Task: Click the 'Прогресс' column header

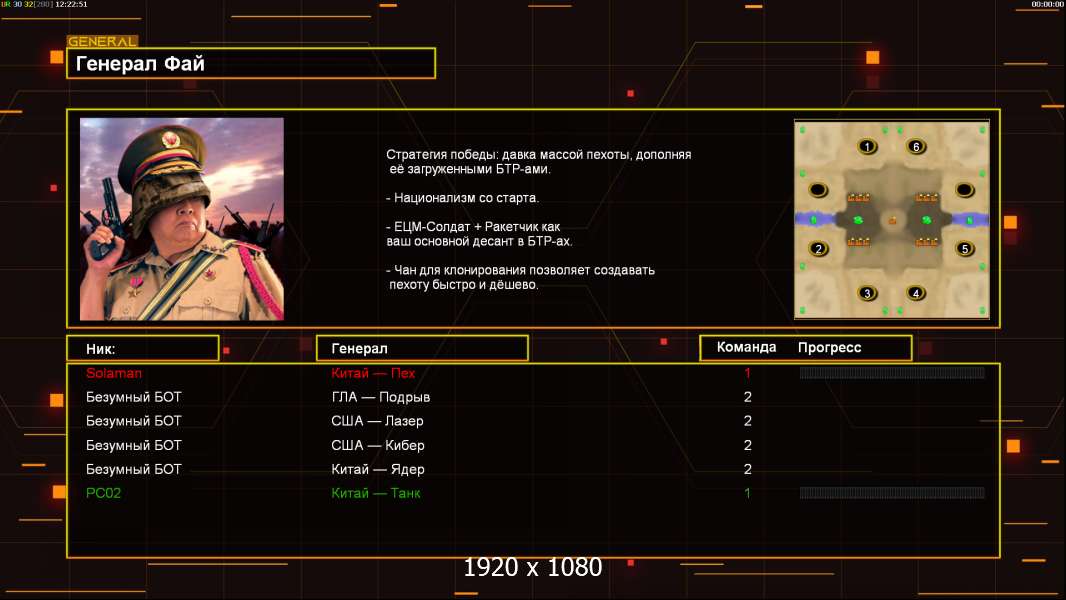Action: pos(829,347)
